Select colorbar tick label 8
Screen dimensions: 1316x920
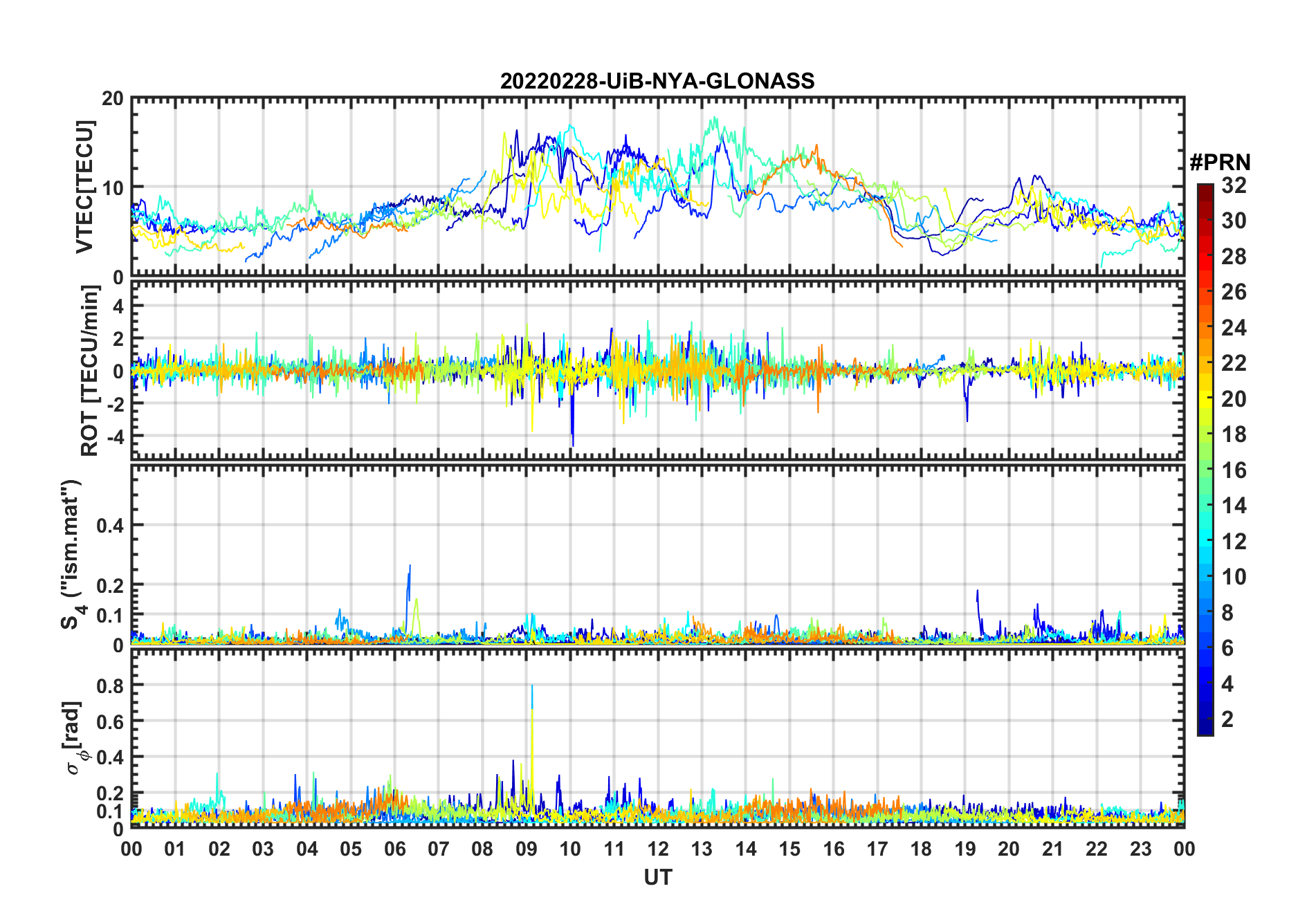click(x=1227, y=613)
